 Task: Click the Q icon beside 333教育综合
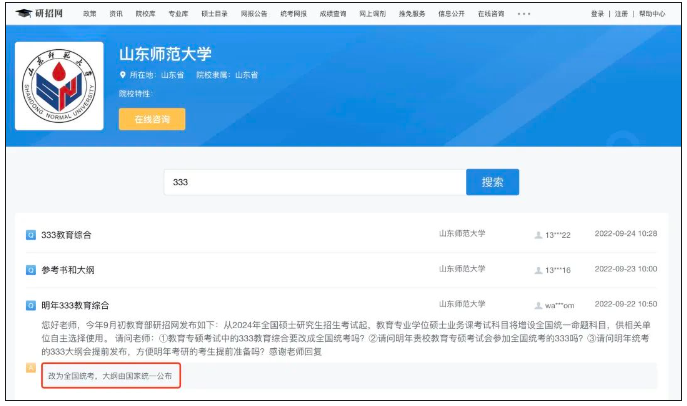click(31, 235)
